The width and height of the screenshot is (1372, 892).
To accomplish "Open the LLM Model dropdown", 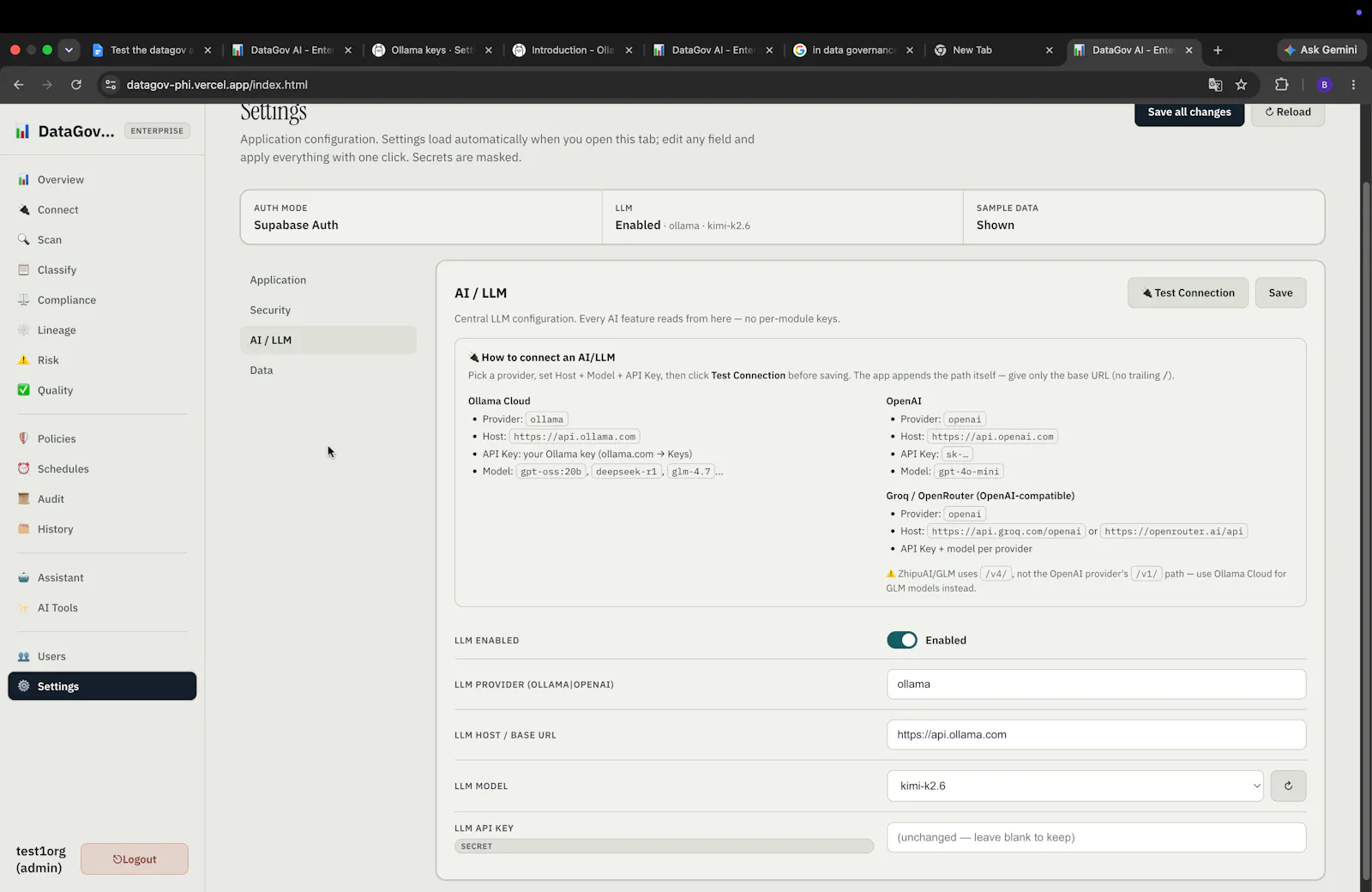I will pyautogui.click(x=1075, y=786).
